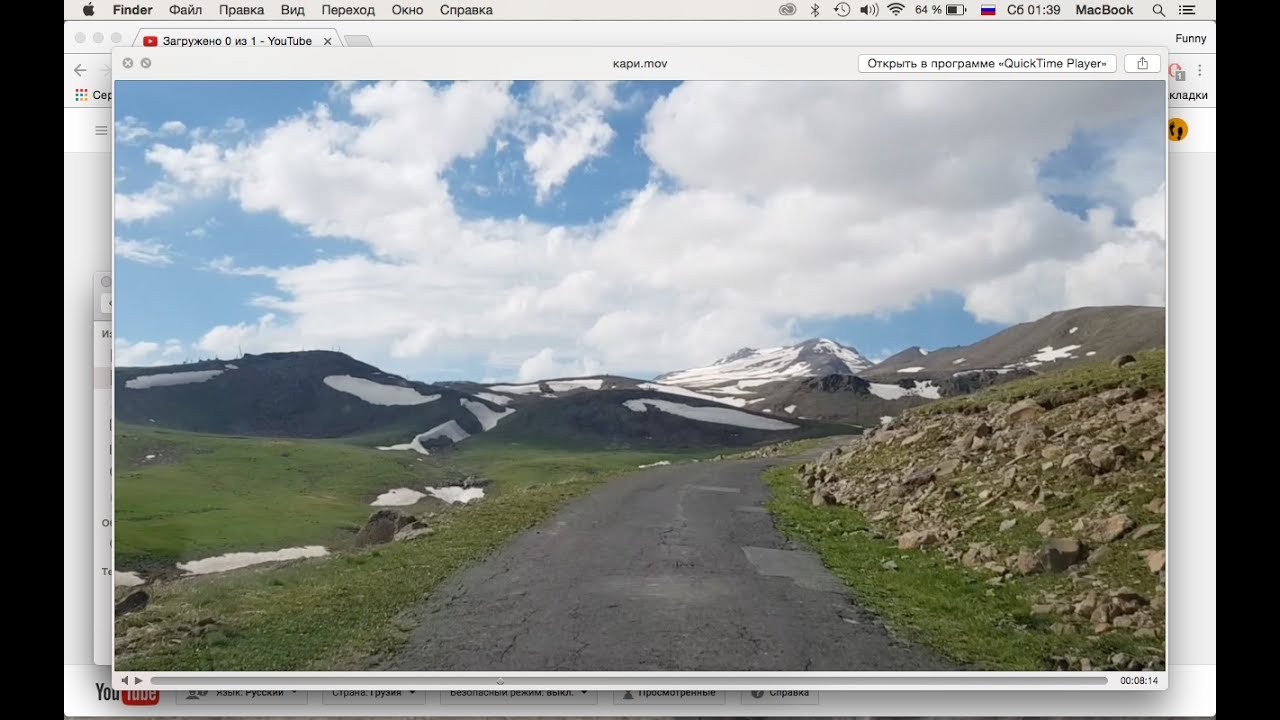This screenshot has height=720, width=1280.
Task: Open the Apple menu
Action: (x=88, y=10)
